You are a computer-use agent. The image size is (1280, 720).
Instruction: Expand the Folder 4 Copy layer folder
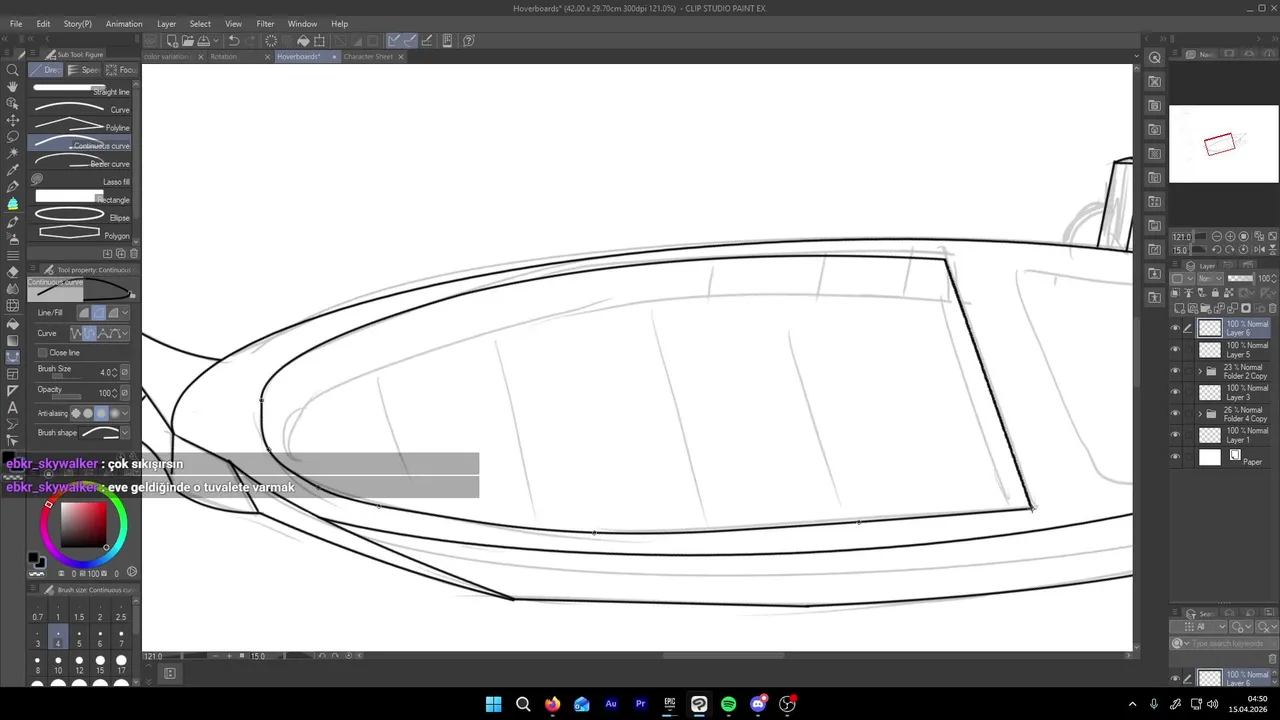point(1200,414)
